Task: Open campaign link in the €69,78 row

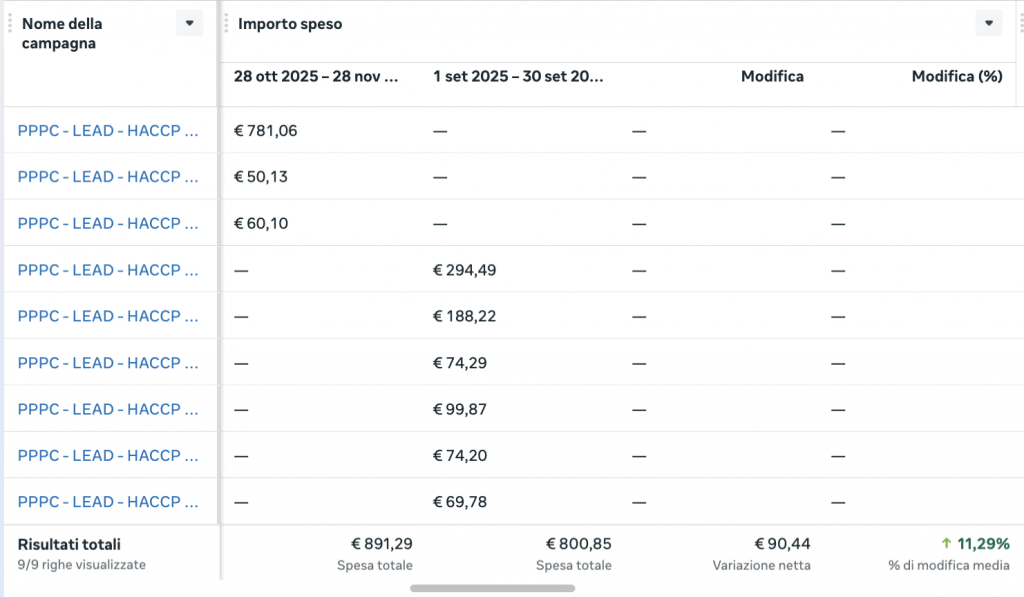Action: [108, 502]
